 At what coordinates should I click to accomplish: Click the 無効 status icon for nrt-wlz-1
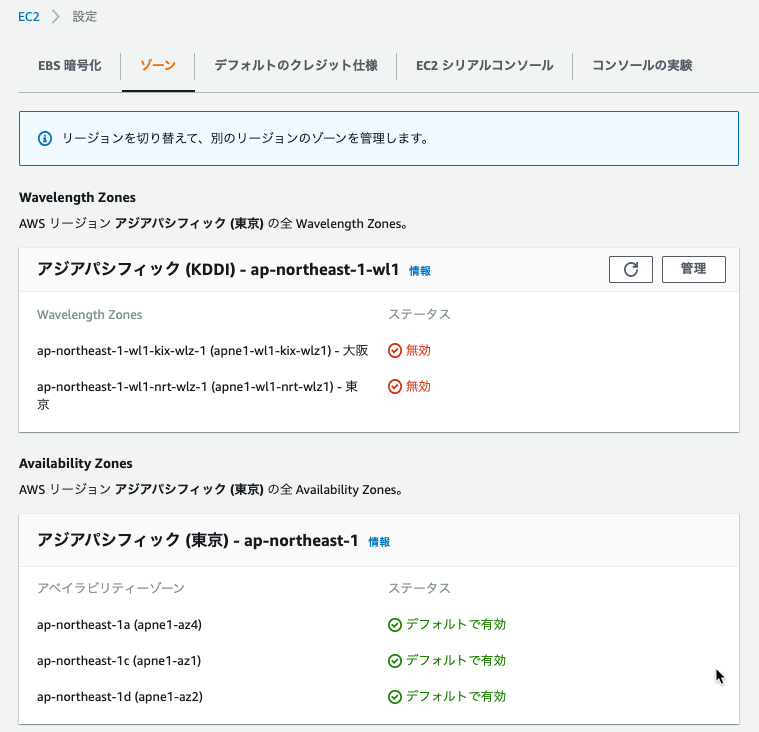pos(395,386)
